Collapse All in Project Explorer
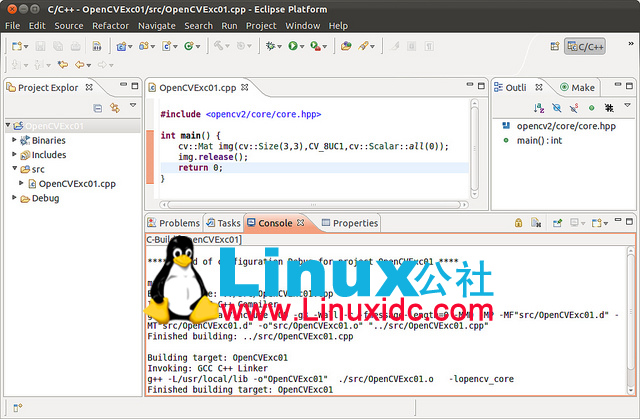The height and width of the screenshot is (419, 640). [x=98, y=108]
